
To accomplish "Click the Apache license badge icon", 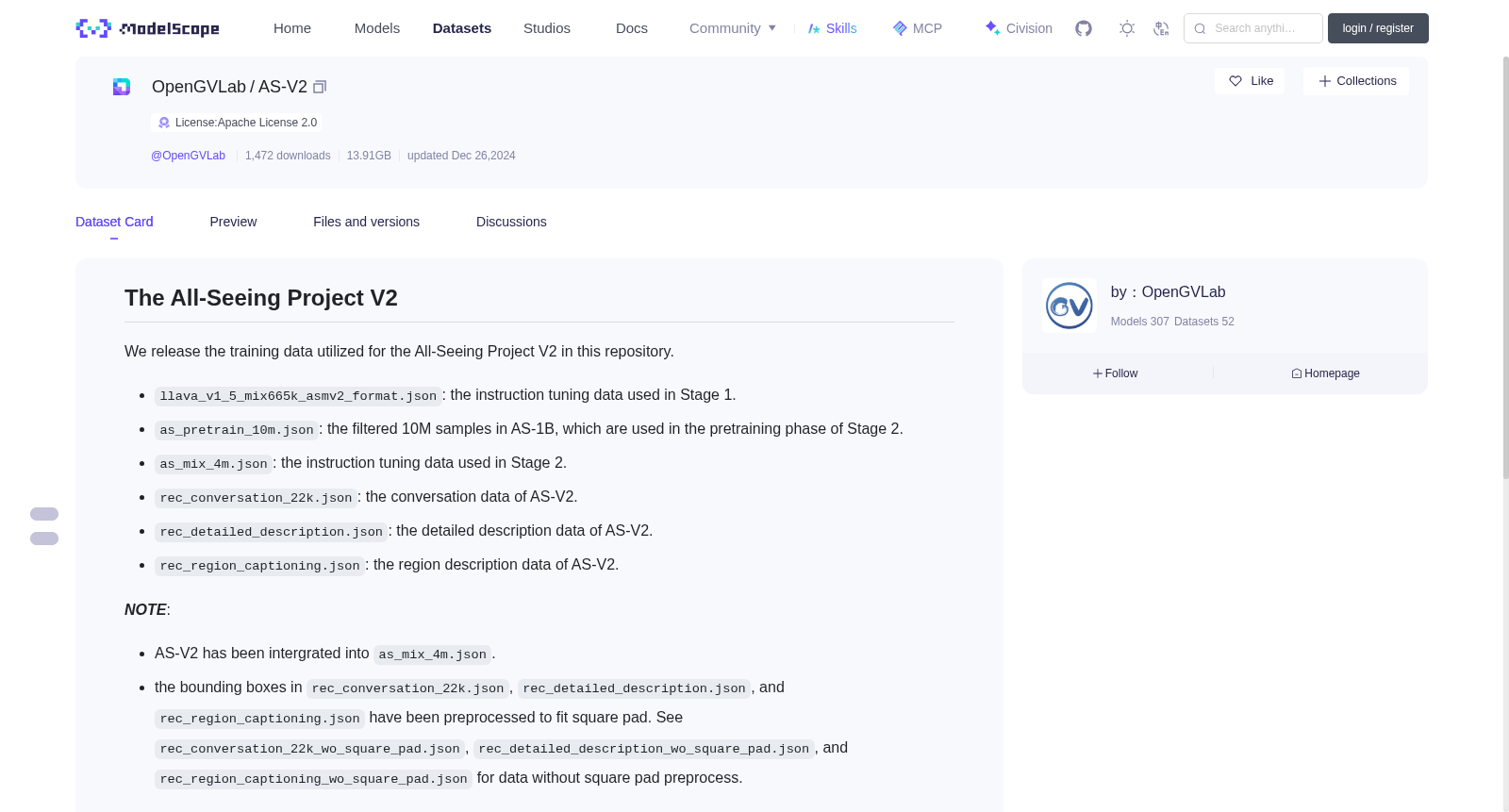I will [164, 123].
